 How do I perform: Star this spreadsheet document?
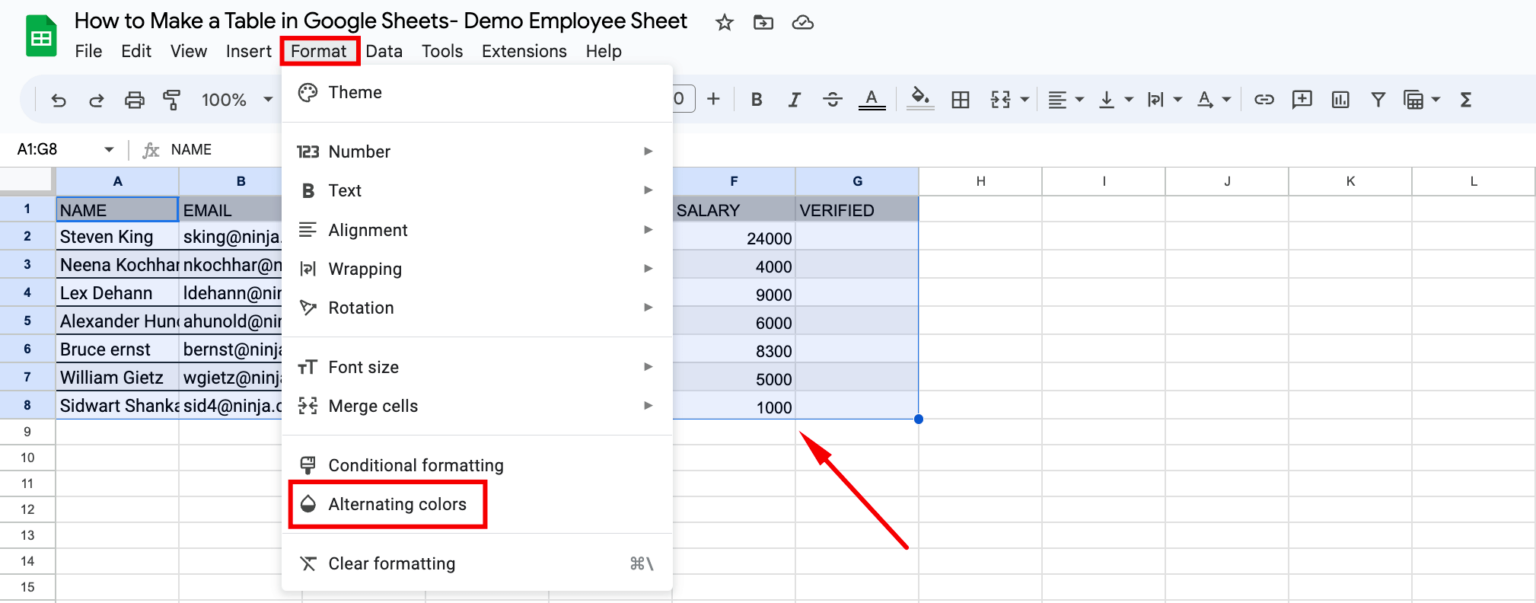(x=723, y=21)
